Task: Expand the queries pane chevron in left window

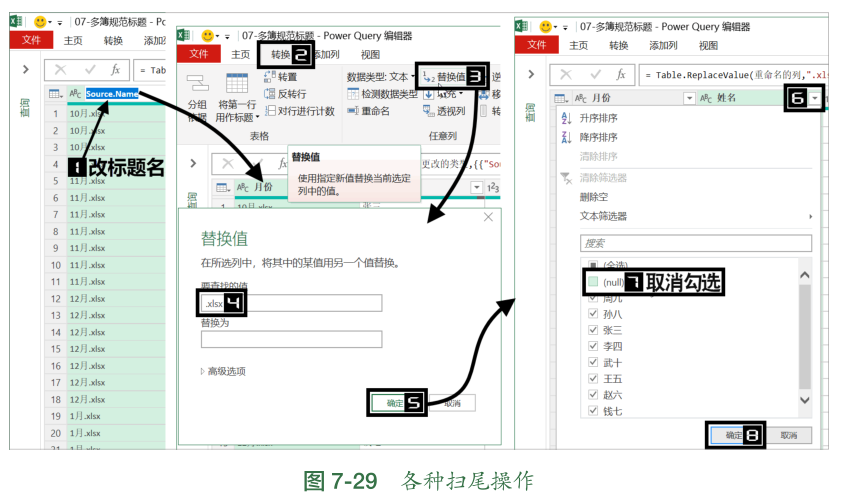Action: pos(25,69)
